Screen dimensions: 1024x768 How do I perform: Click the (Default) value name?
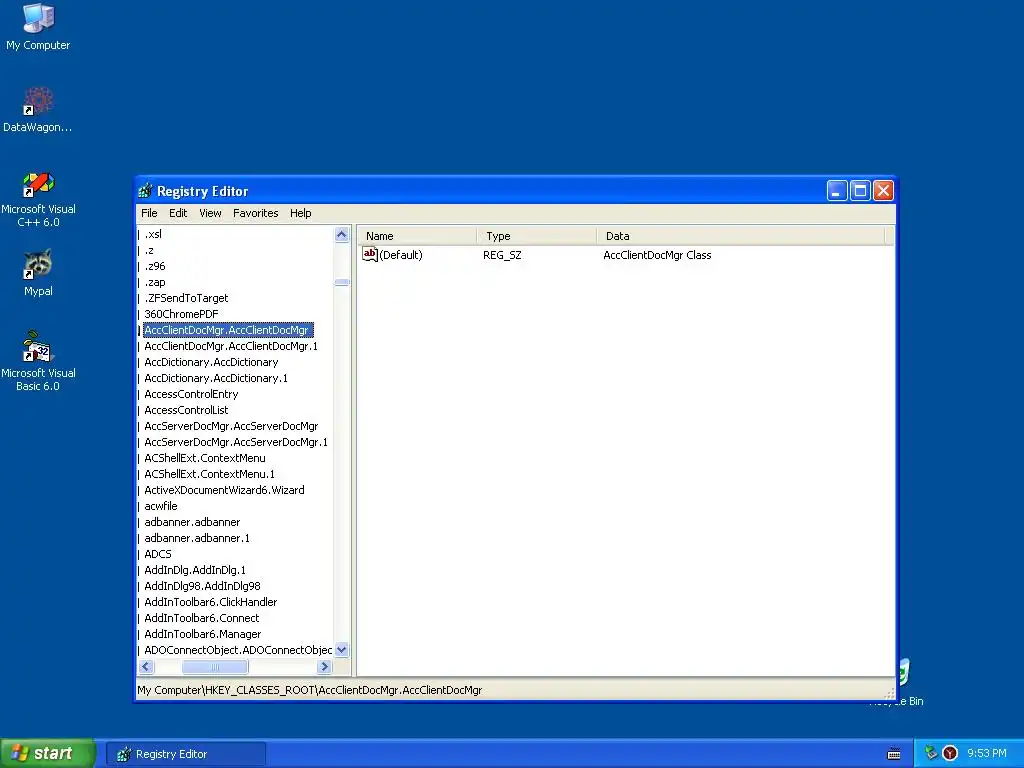click(401, 255)
